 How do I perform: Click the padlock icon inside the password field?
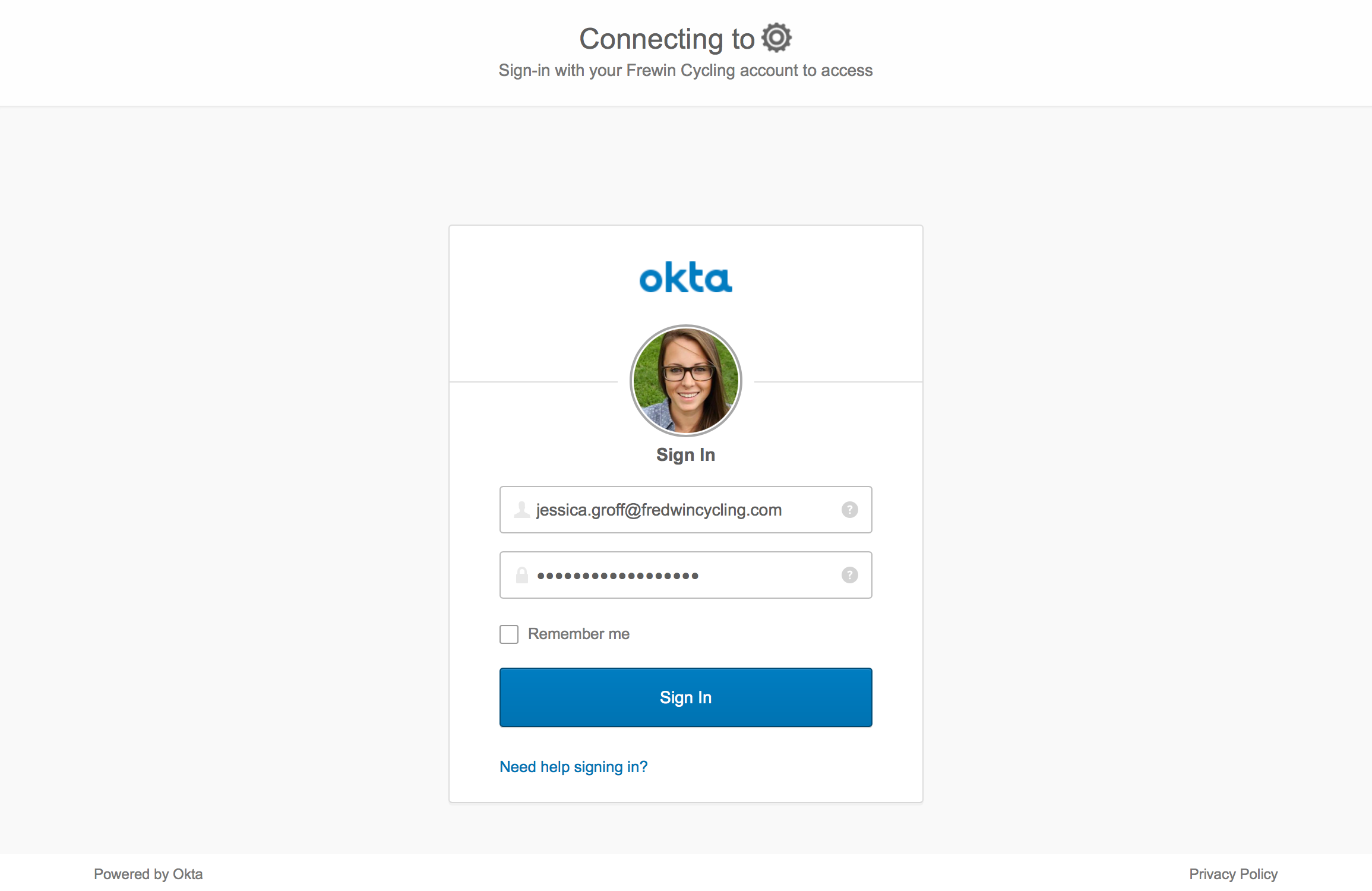[521, 574]
